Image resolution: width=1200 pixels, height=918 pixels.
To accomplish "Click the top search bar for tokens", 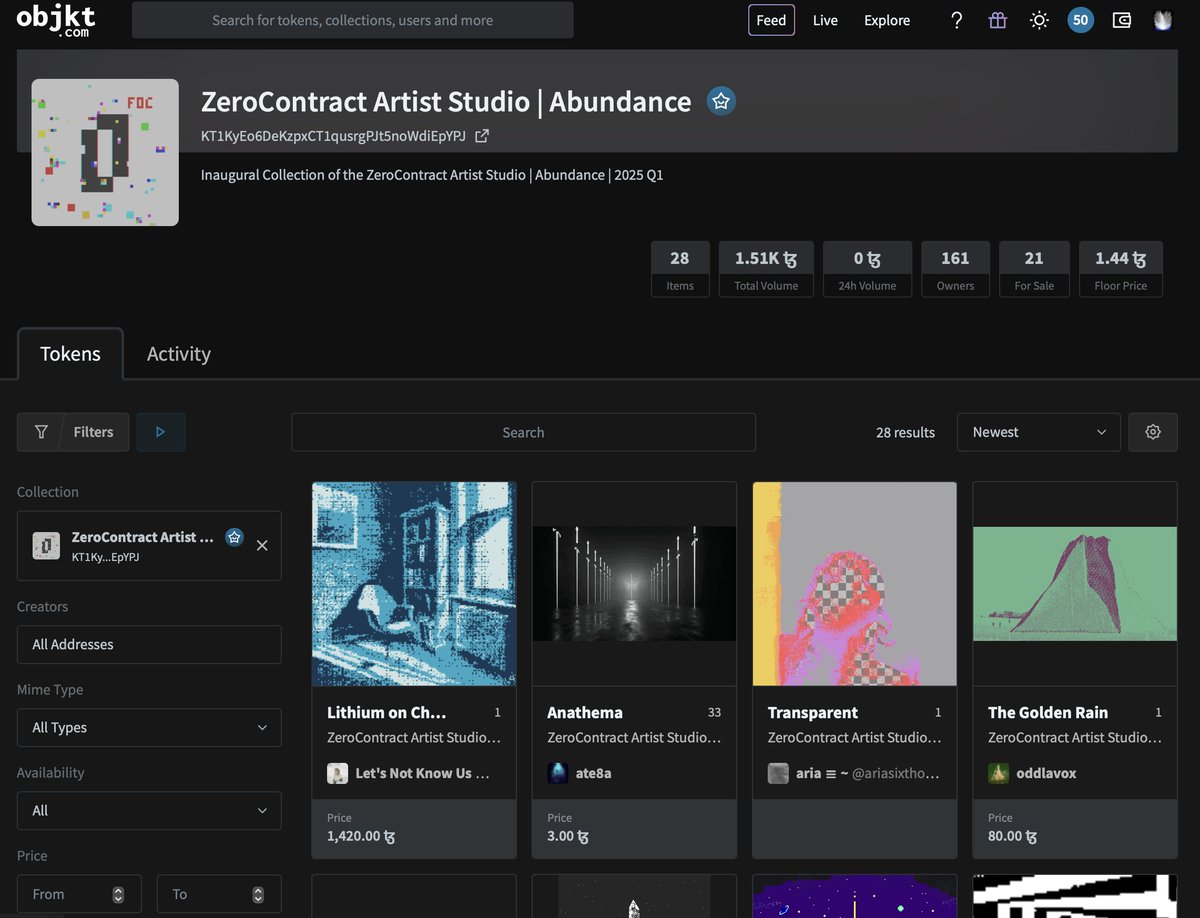I will click(x=353, y=20).
